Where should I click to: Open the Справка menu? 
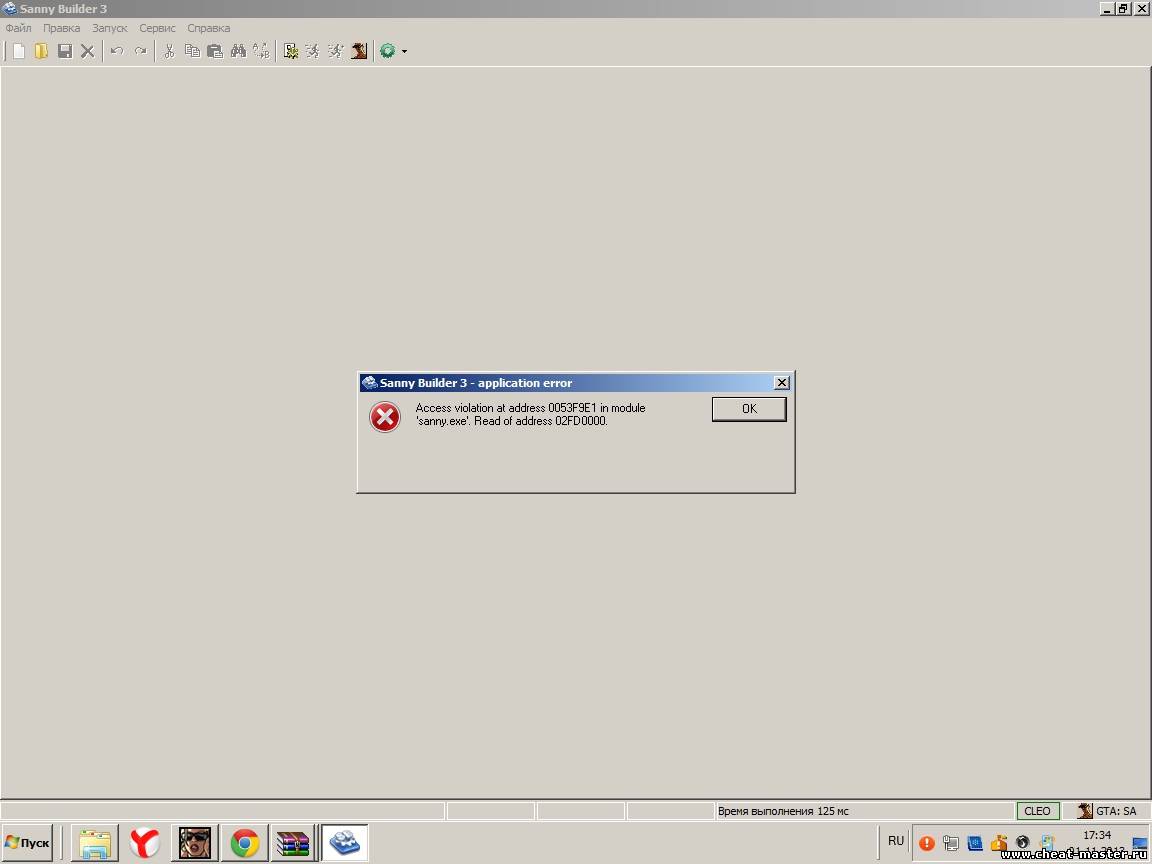[209, 28]
